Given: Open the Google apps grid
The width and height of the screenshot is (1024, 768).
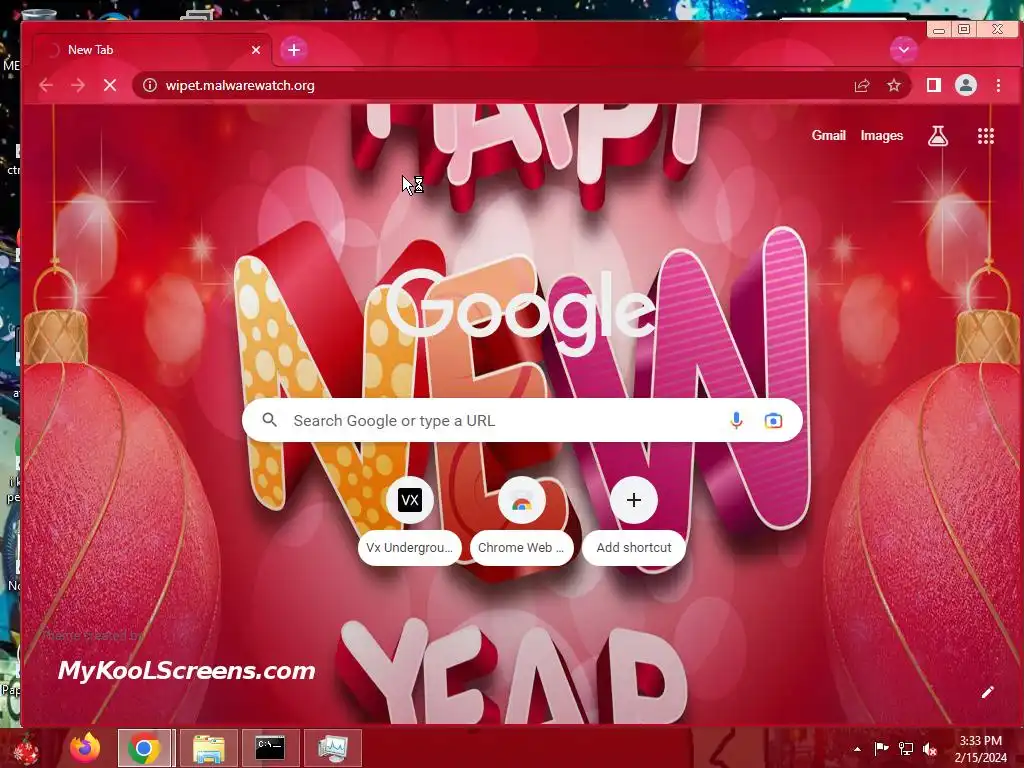Looking at the screenshot, I should click(x=985, y=136).
